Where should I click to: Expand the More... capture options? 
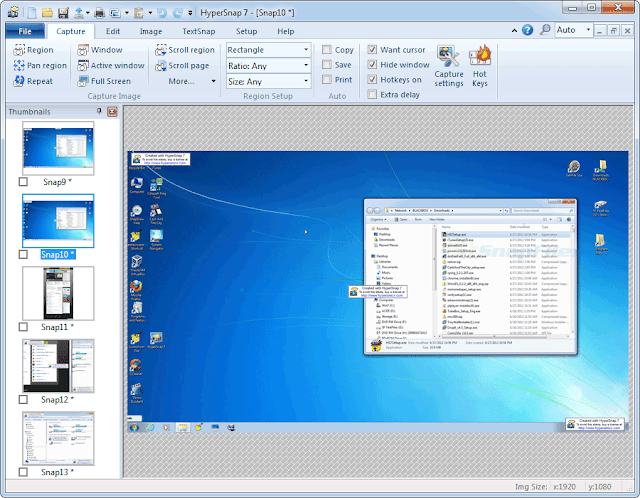pyautogui.click(x=192, y=81)
